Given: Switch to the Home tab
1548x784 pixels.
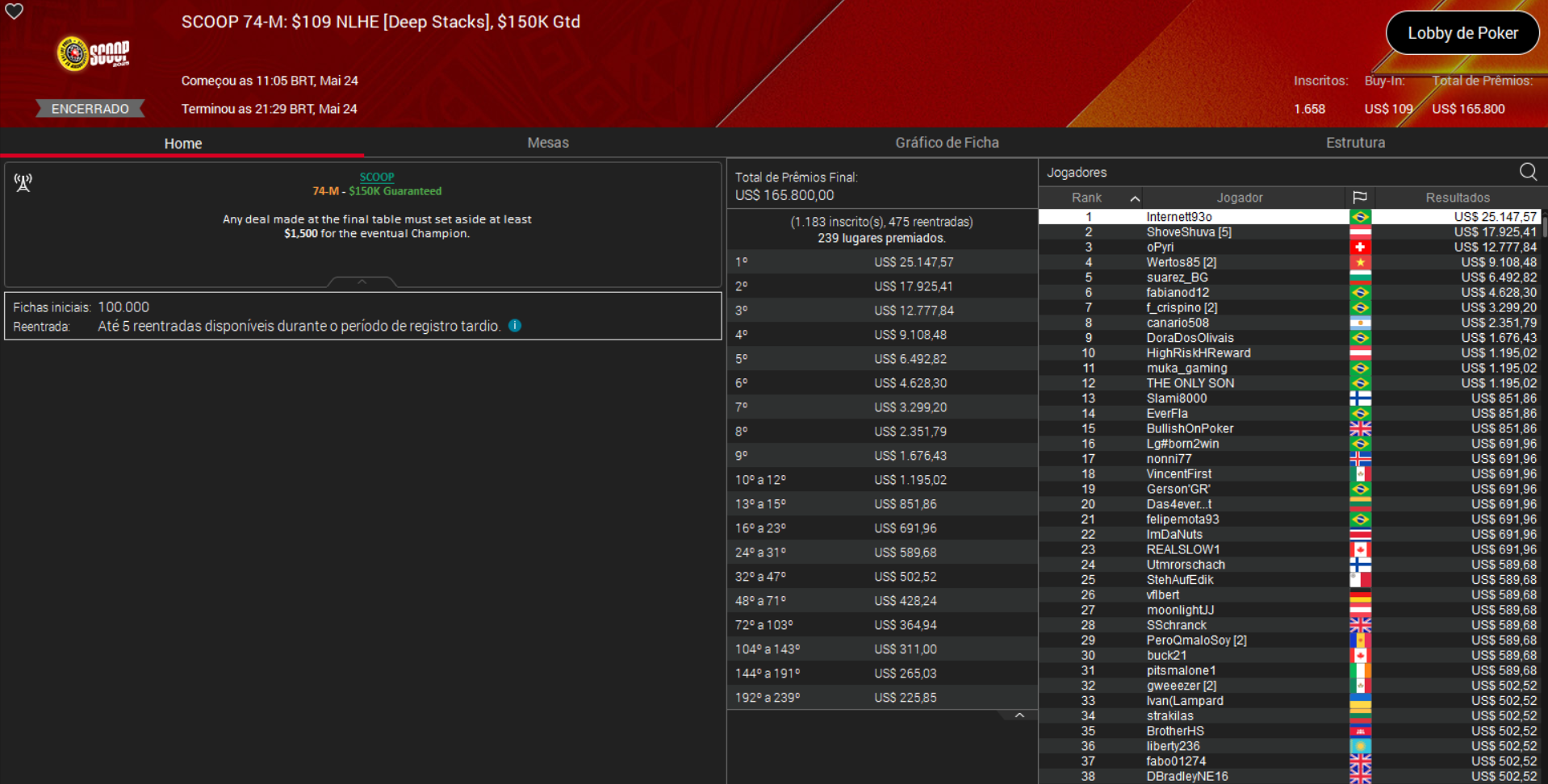Looking at the screenshot, I should [x=182, y=143].
